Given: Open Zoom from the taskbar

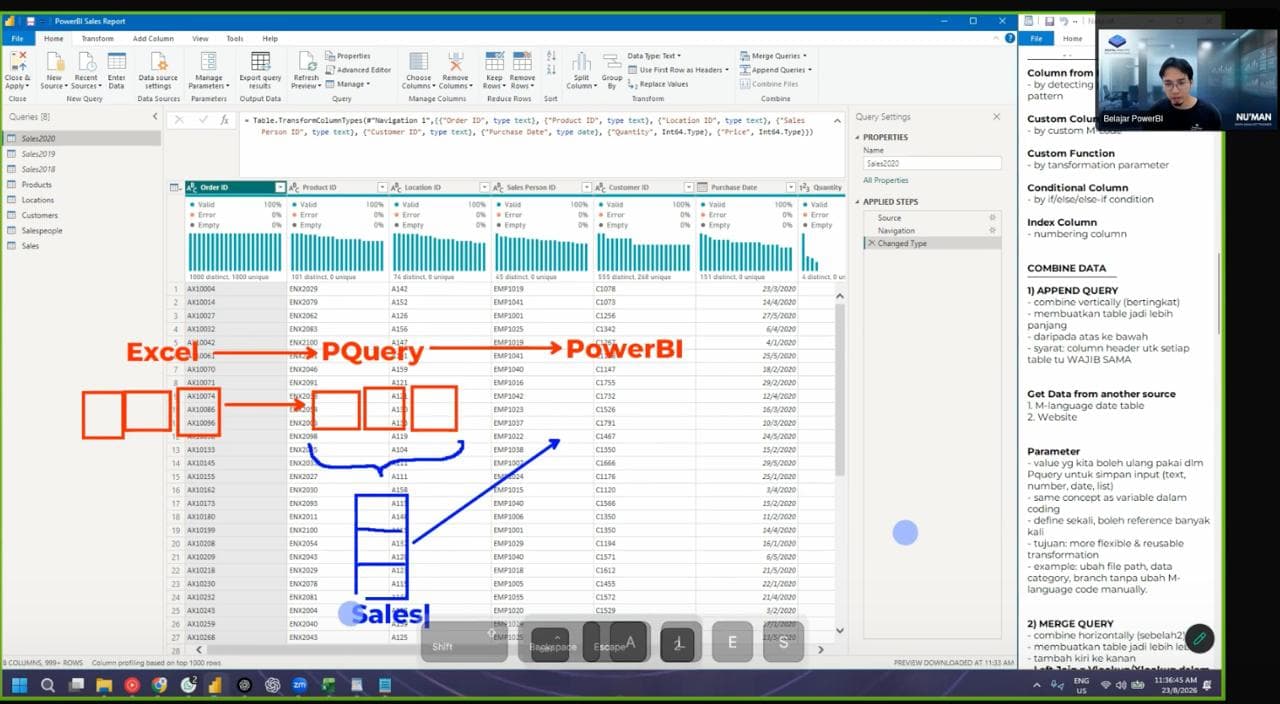Looking at the screenshot, I should point(300,685).
